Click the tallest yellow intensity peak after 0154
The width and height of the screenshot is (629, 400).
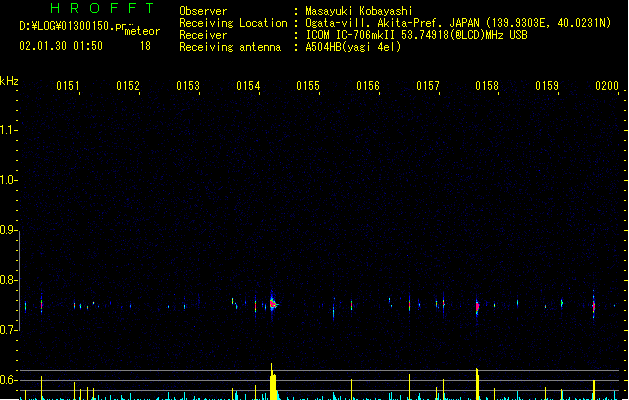[x=273, y=382]
